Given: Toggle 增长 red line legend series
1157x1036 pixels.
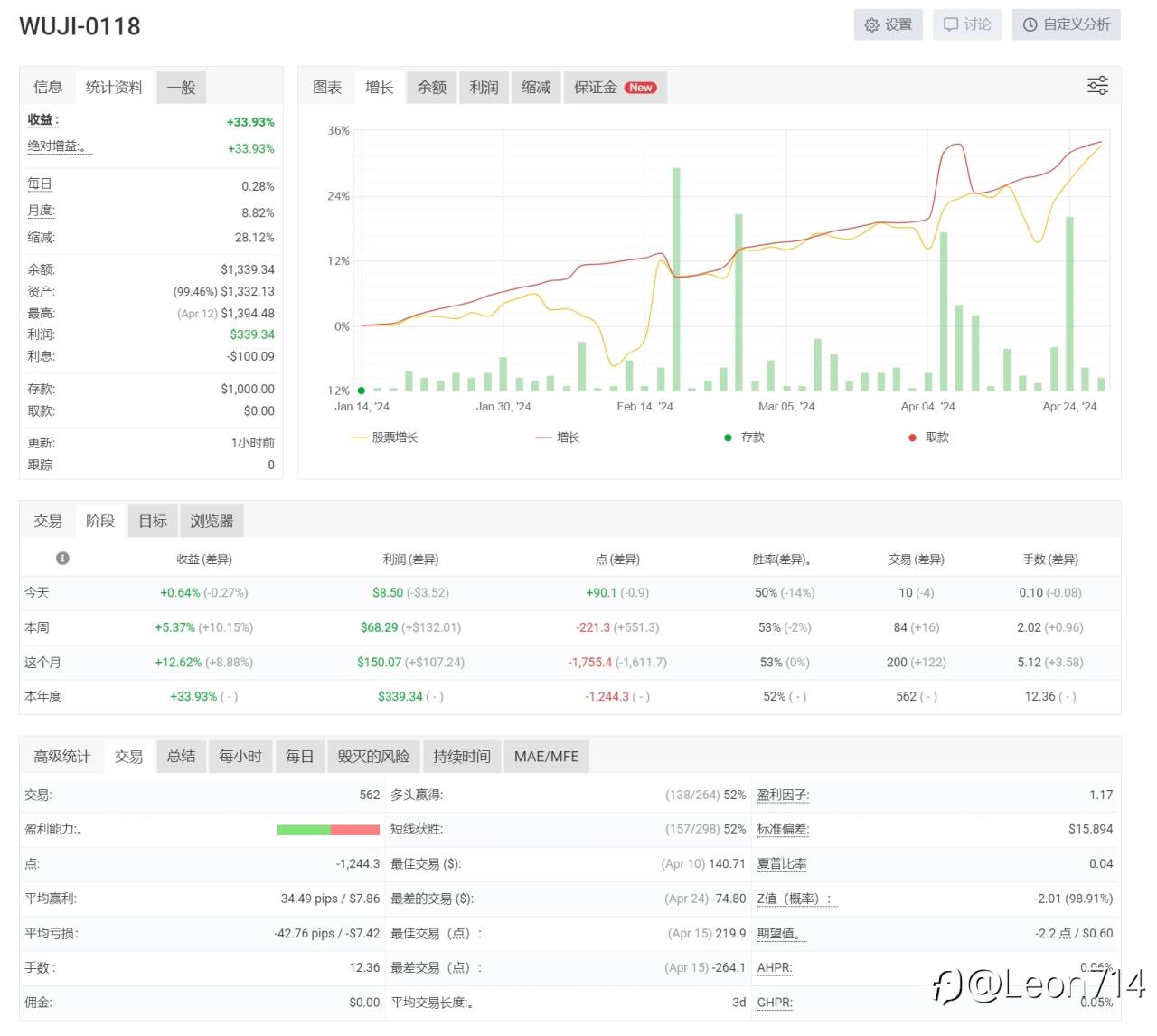Looking at the screenshot, I should pyautogui.click(x=558, y=438).
